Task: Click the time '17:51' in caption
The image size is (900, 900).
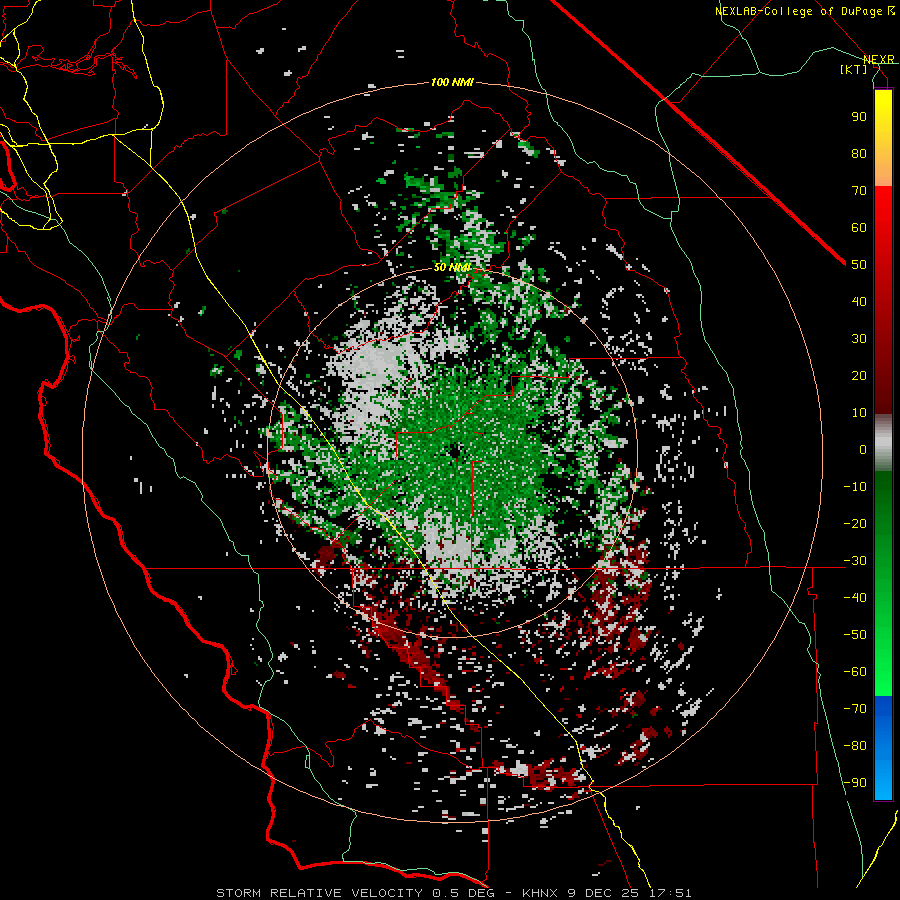Action: [x=670, y=893]
